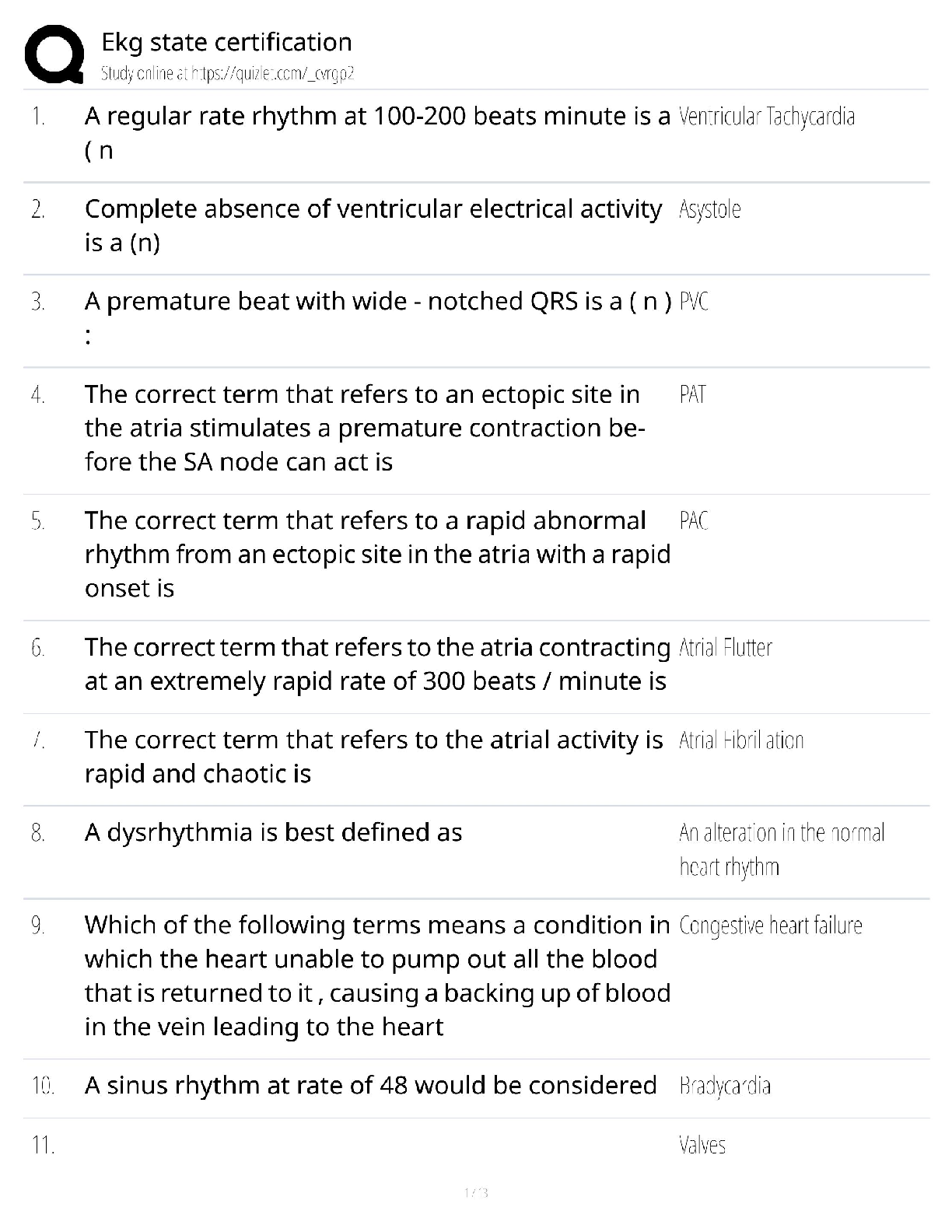Click the 'Atrial Flutter' answer
This screenshot has height=1232, width=952.
tap(726, 648)
